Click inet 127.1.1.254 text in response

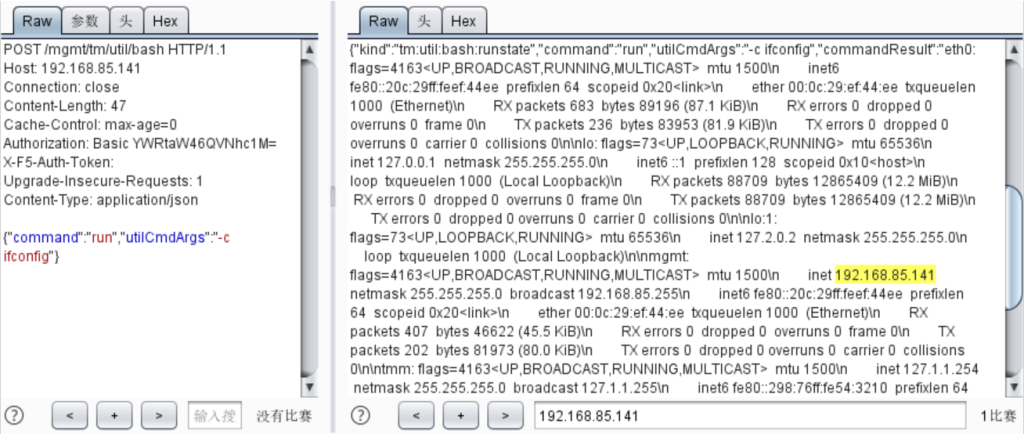pos(927,369)
